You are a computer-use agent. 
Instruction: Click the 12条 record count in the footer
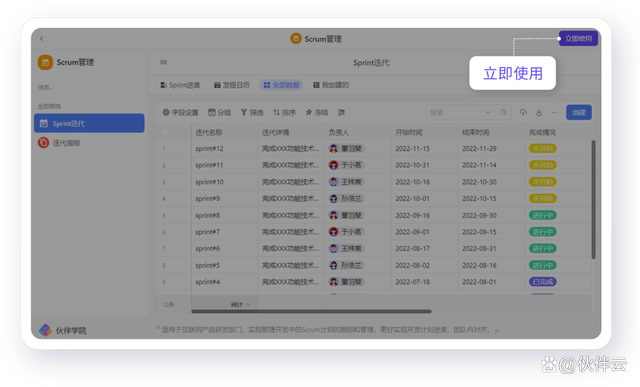coord(168,305)
